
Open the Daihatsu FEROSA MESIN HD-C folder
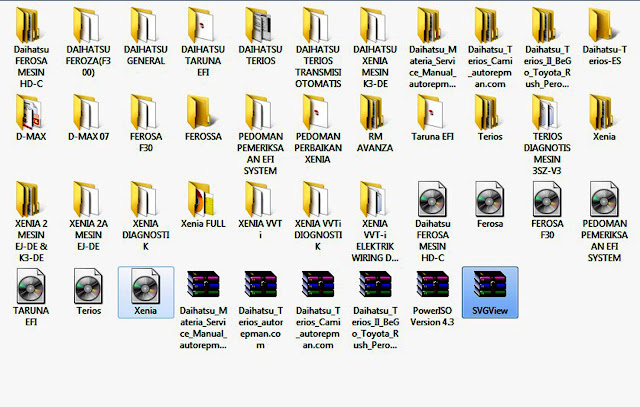click(x=31, y=48)
